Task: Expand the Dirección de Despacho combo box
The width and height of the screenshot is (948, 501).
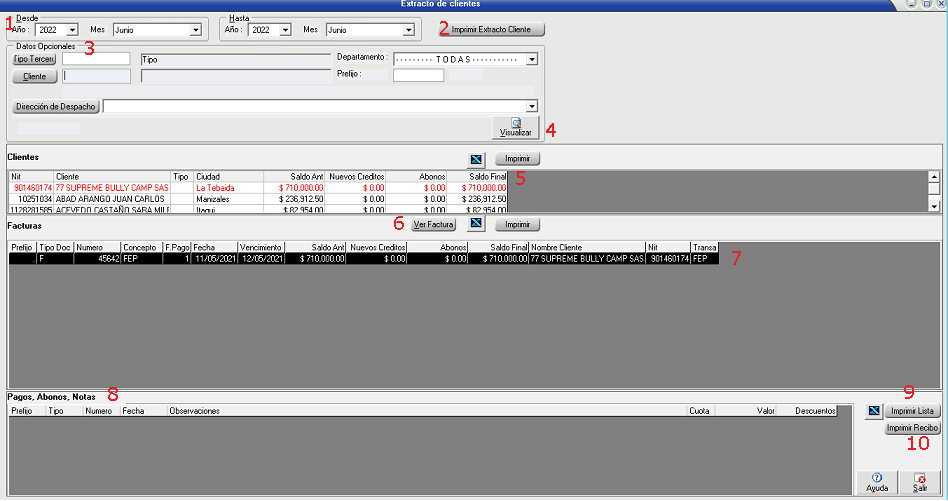Action: (x=532, y=106)
